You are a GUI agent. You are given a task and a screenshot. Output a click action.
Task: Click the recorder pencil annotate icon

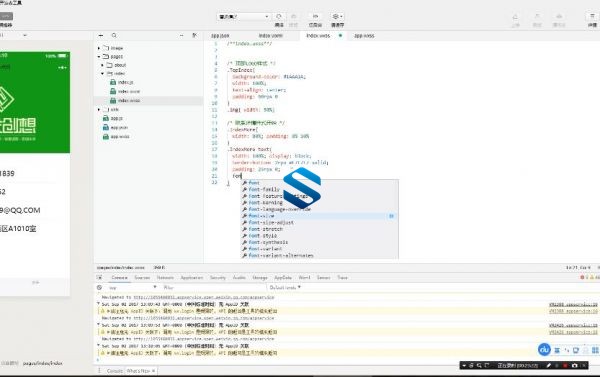(548, 366)
